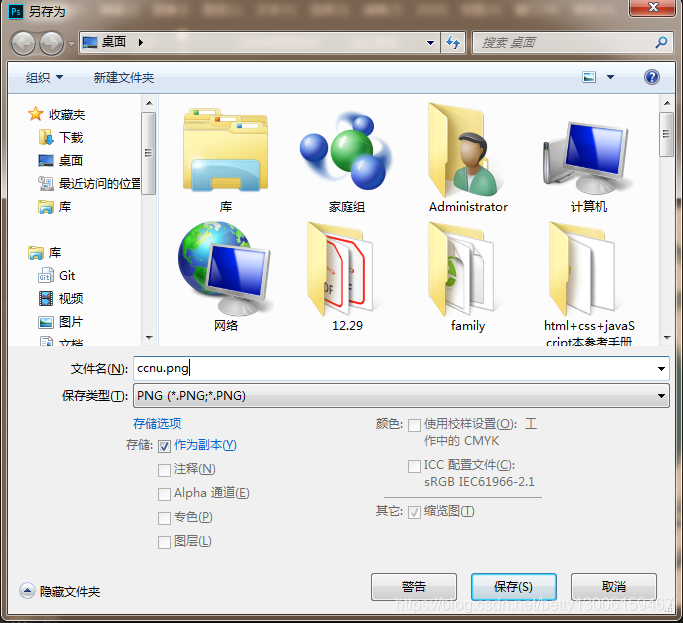The image size is (683, 623).
Task: Click 新建文件夹 button
Action: click(124, 78)
